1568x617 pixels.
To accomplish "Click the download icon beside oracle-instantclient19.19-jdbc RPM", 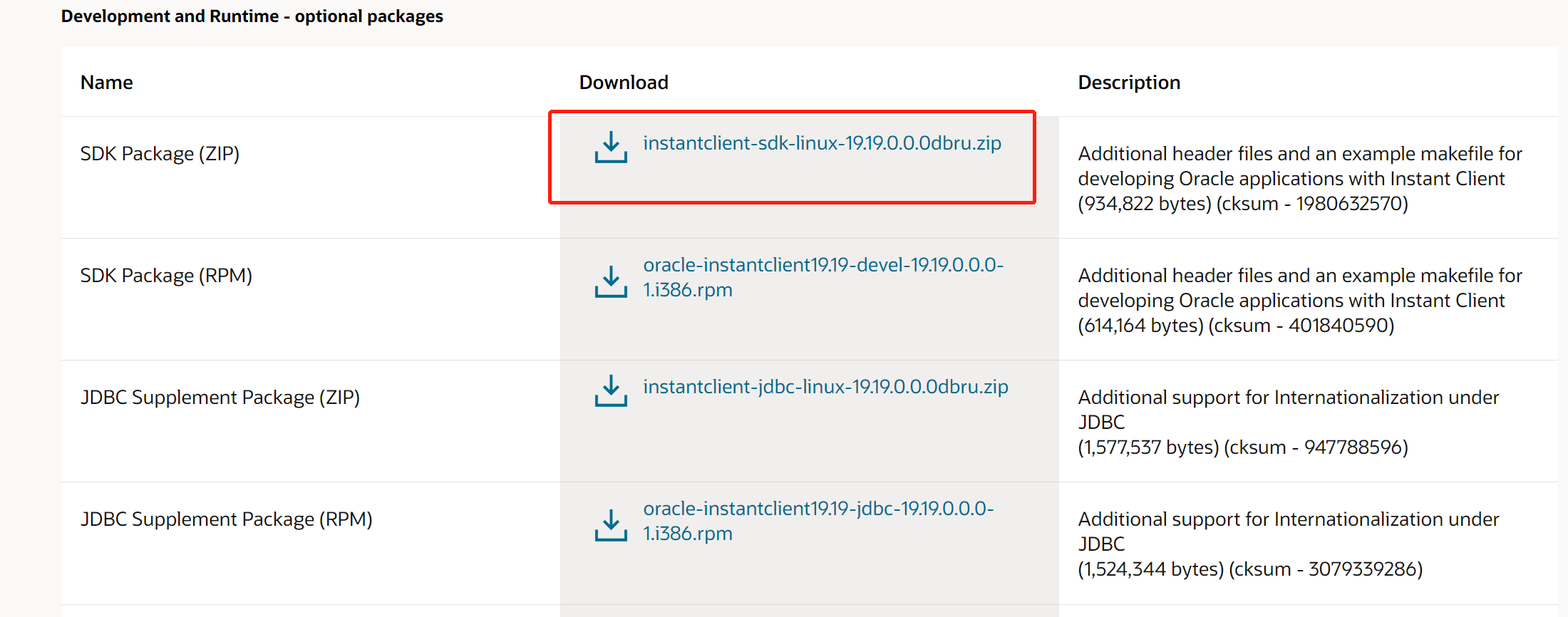I will click(610, 524).
